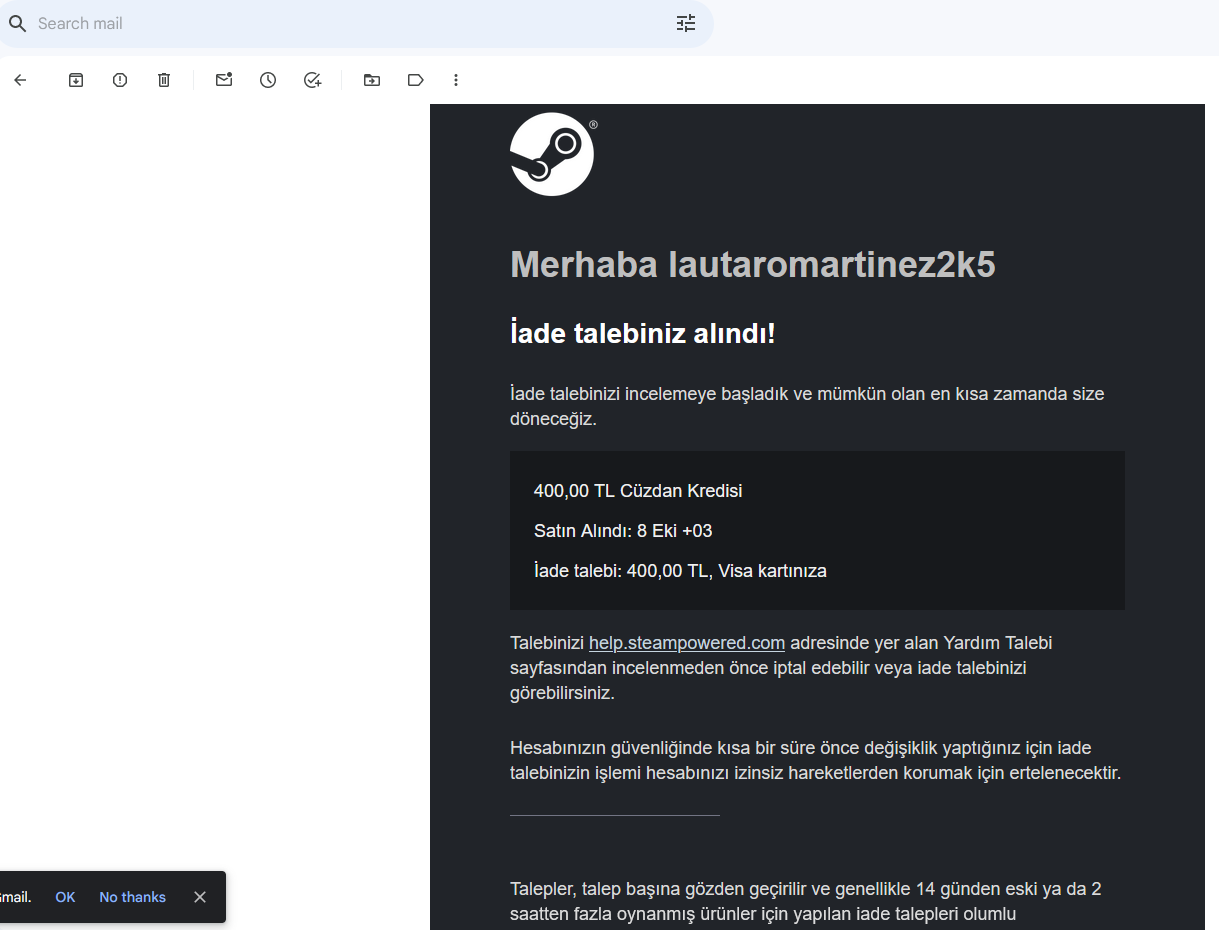Open the help.steampowered.com link

[x=687, y=643]
